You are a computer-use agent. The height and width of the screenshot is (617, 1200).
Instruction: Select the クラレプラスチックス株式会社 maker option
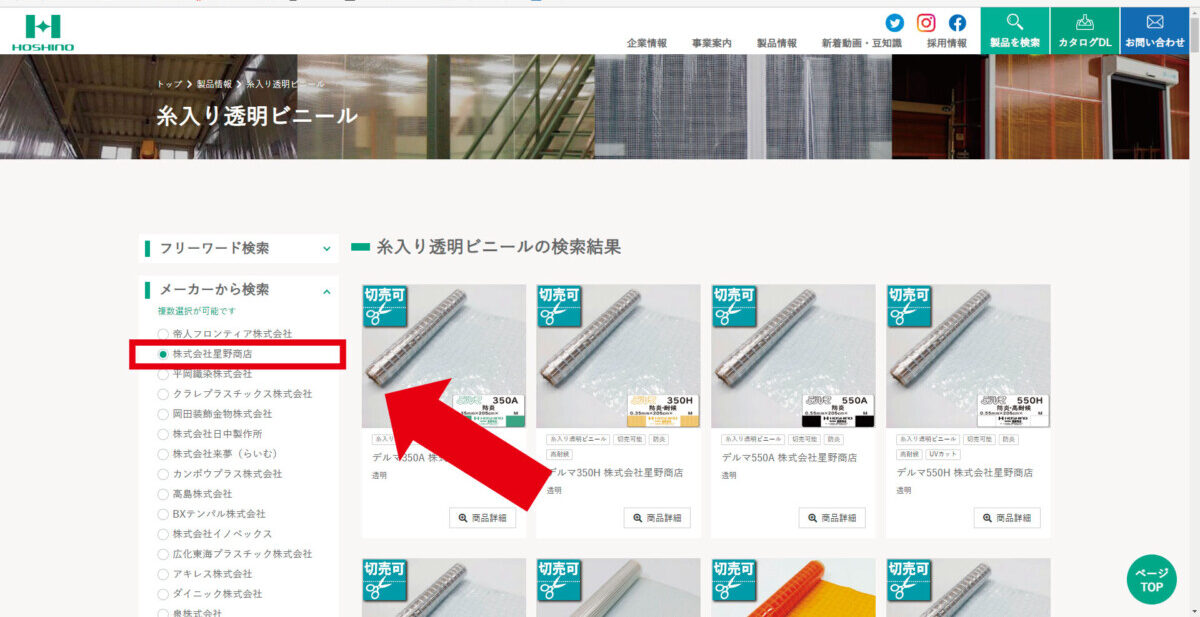235,393
